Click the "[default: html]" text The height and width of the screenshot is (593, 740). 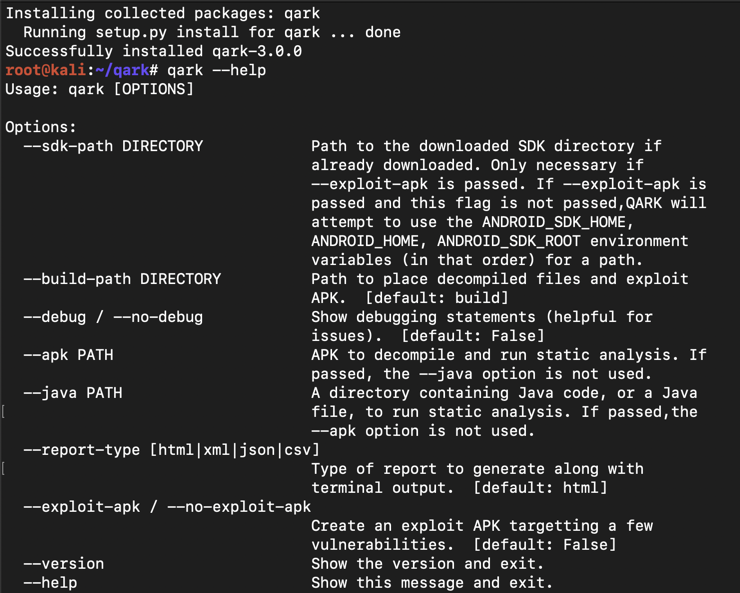tap(540, 488)
